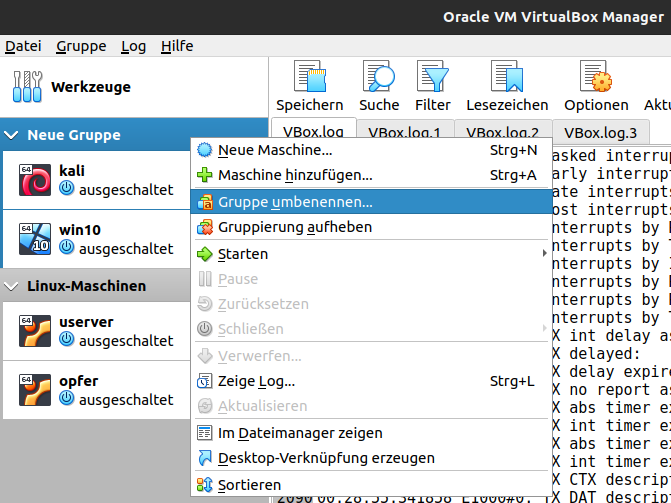
Task: Open the Datei menu
Action: pos(23,46)
